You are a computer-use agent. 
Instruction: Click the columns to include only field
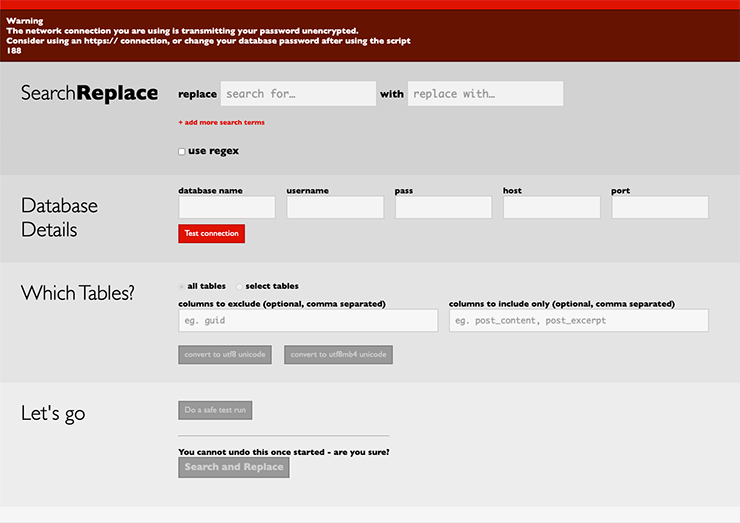pos(578,320)
